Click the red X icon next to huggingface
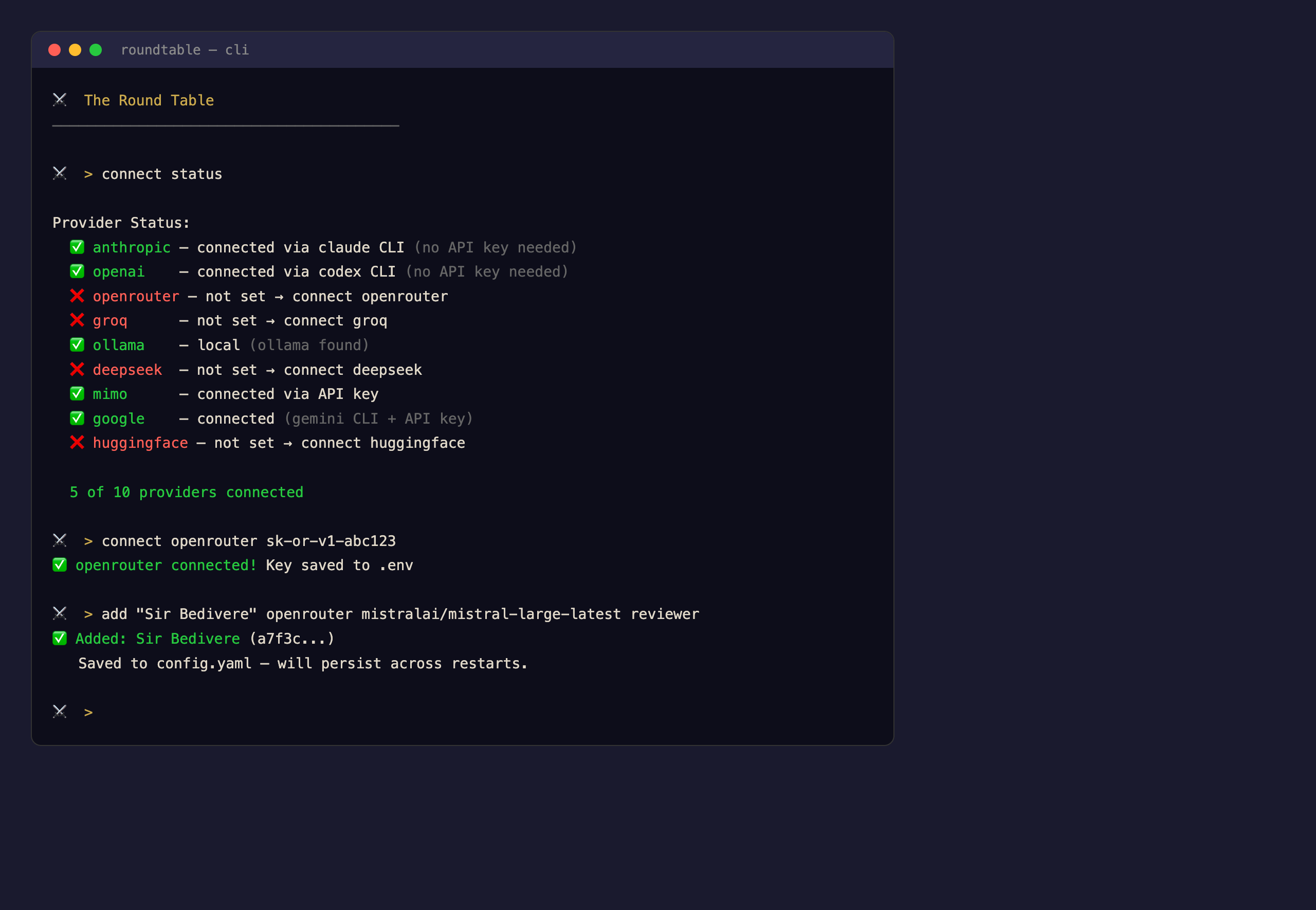1316x910 pixels. (77, 443)
